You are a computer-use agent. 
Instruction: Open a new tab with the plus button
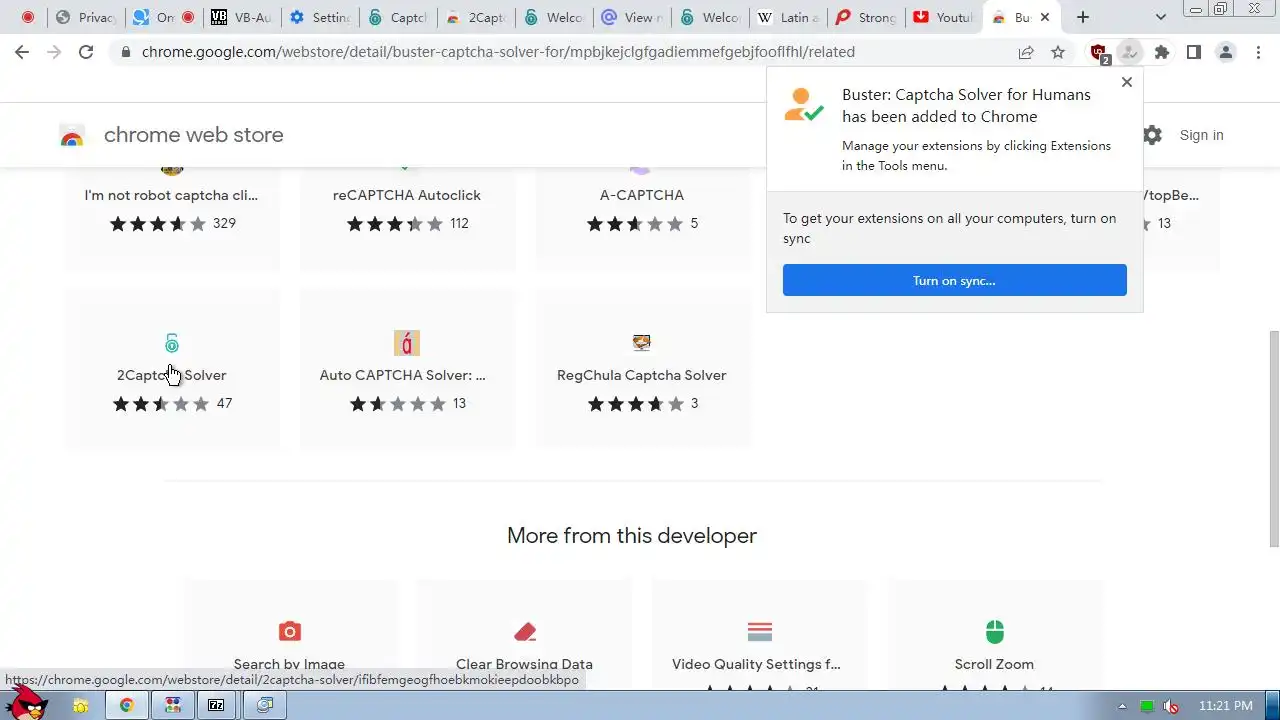[1082, 17]
